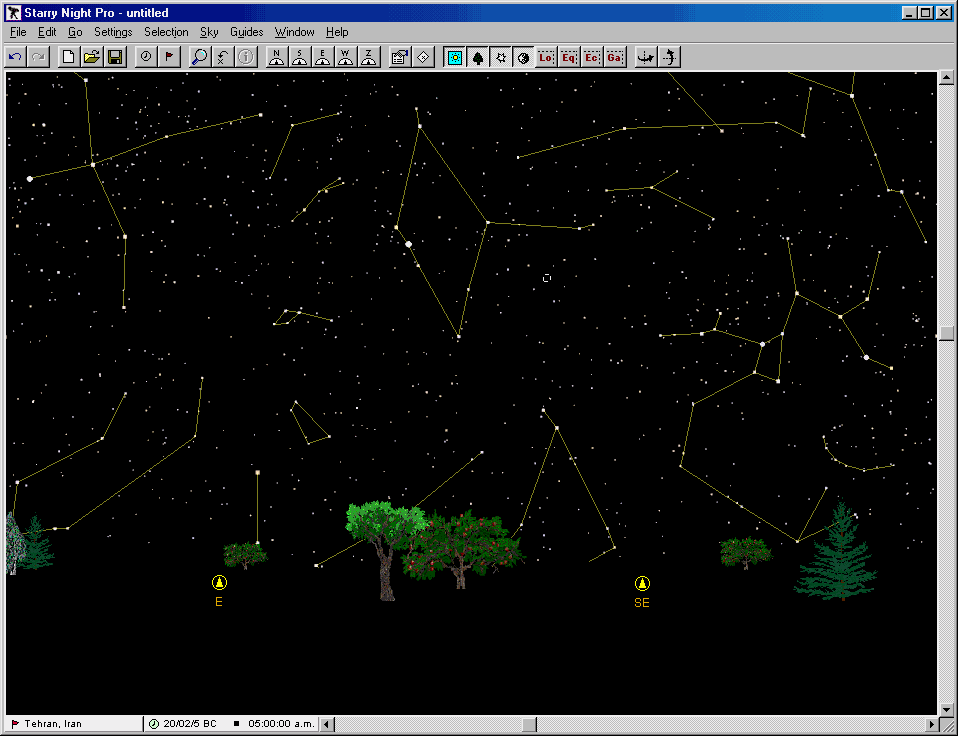
Task: Click the vertical scrollbar thumb
Action: pos(946,333)
